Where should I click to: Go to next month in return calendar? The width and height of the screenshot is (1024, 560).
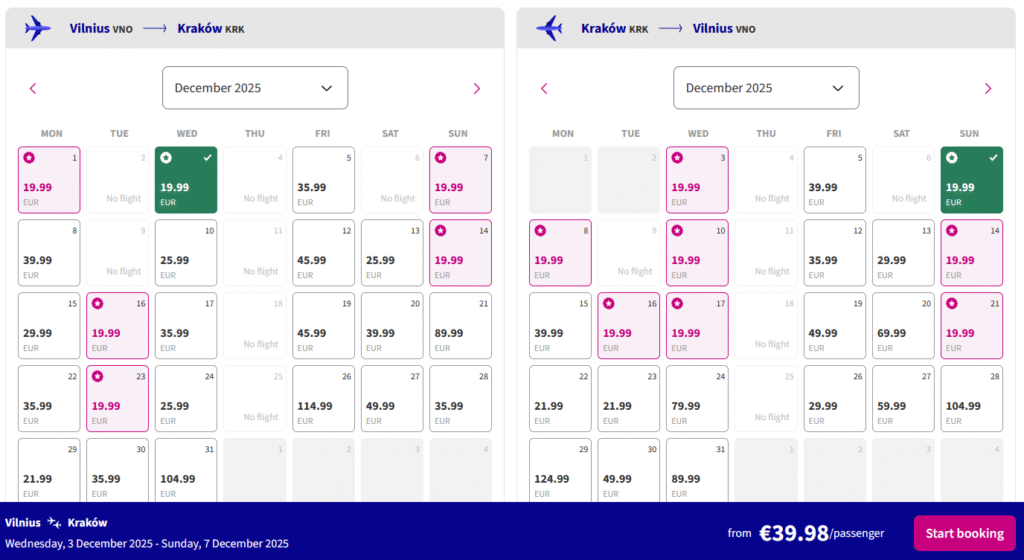(988, 88)
